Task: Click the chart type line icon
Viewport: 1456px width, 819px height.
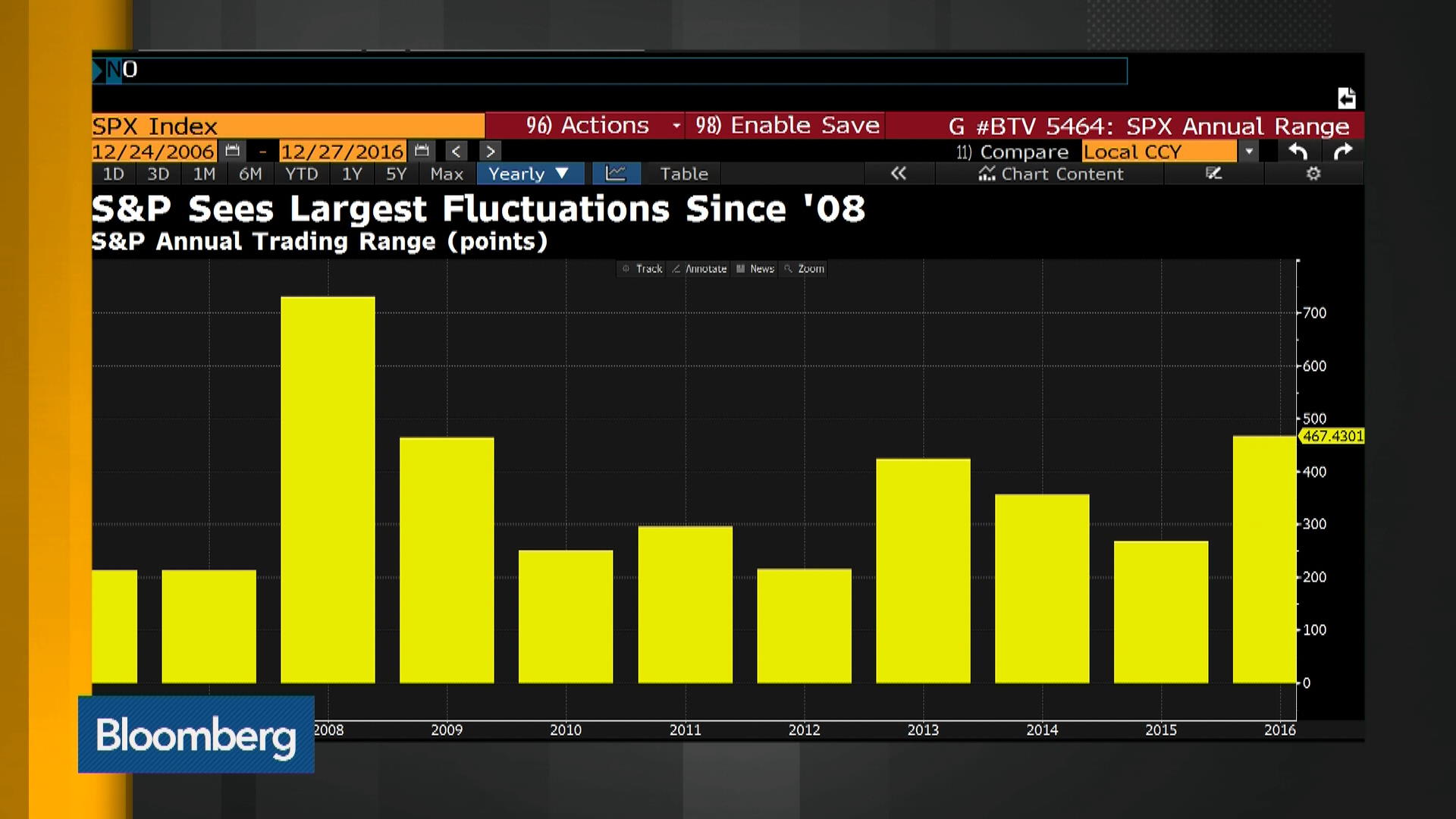Action: point(616,174)
